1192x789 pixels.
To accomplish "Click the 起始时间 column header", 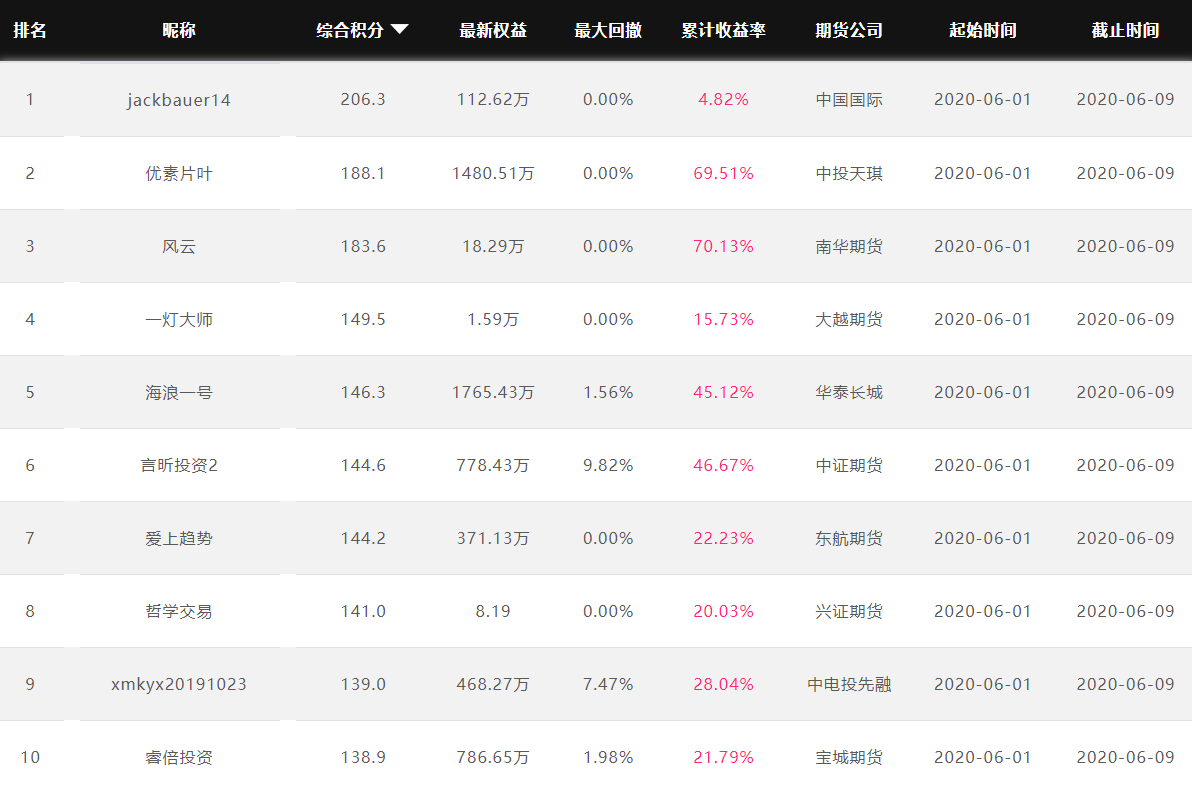I will click(x=982, y=30).
